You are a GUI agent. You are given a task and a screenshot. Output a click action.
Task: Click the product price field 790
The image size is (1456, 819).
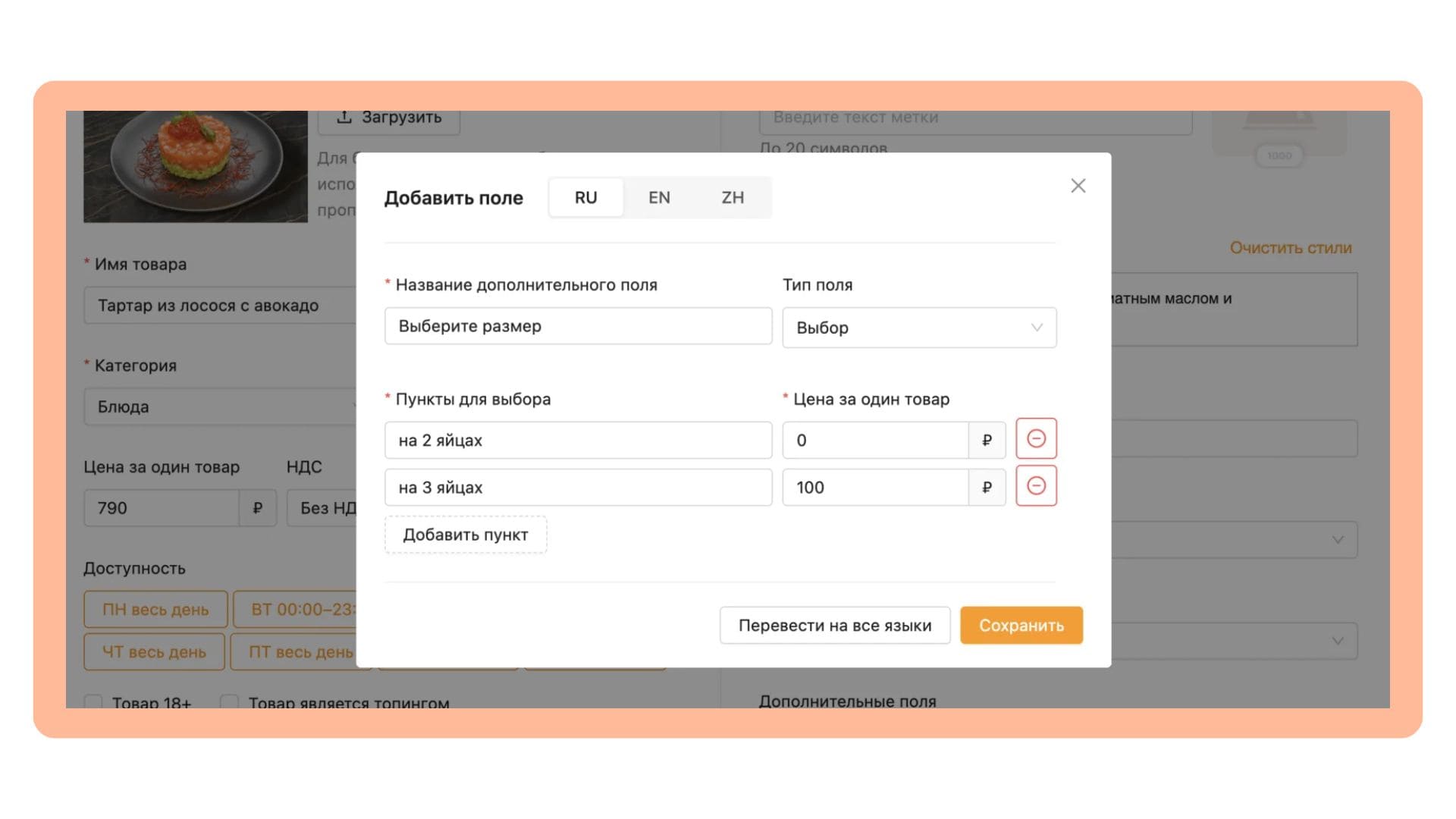click(162, 508)
